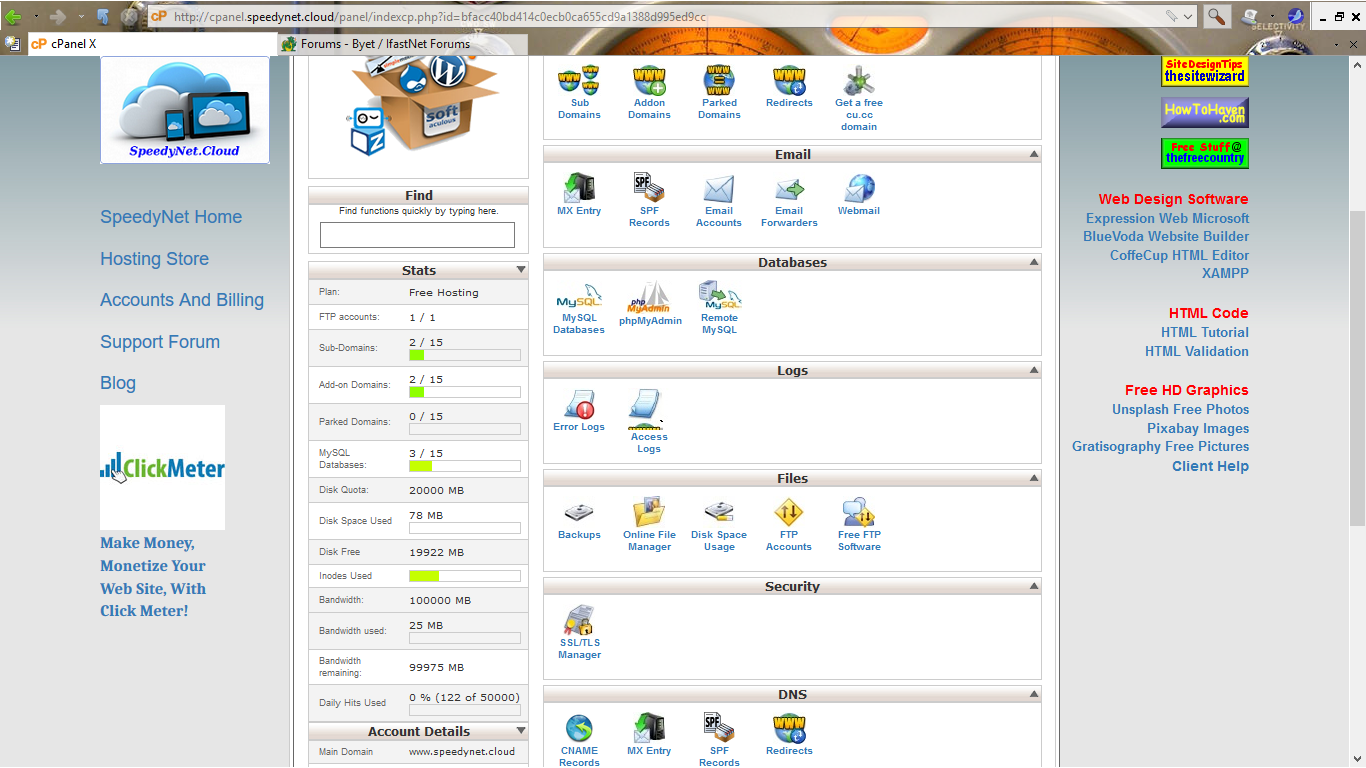1366x768 pixels.
Task: Collapse the Email section arrow
Action: coord(1033,154)
